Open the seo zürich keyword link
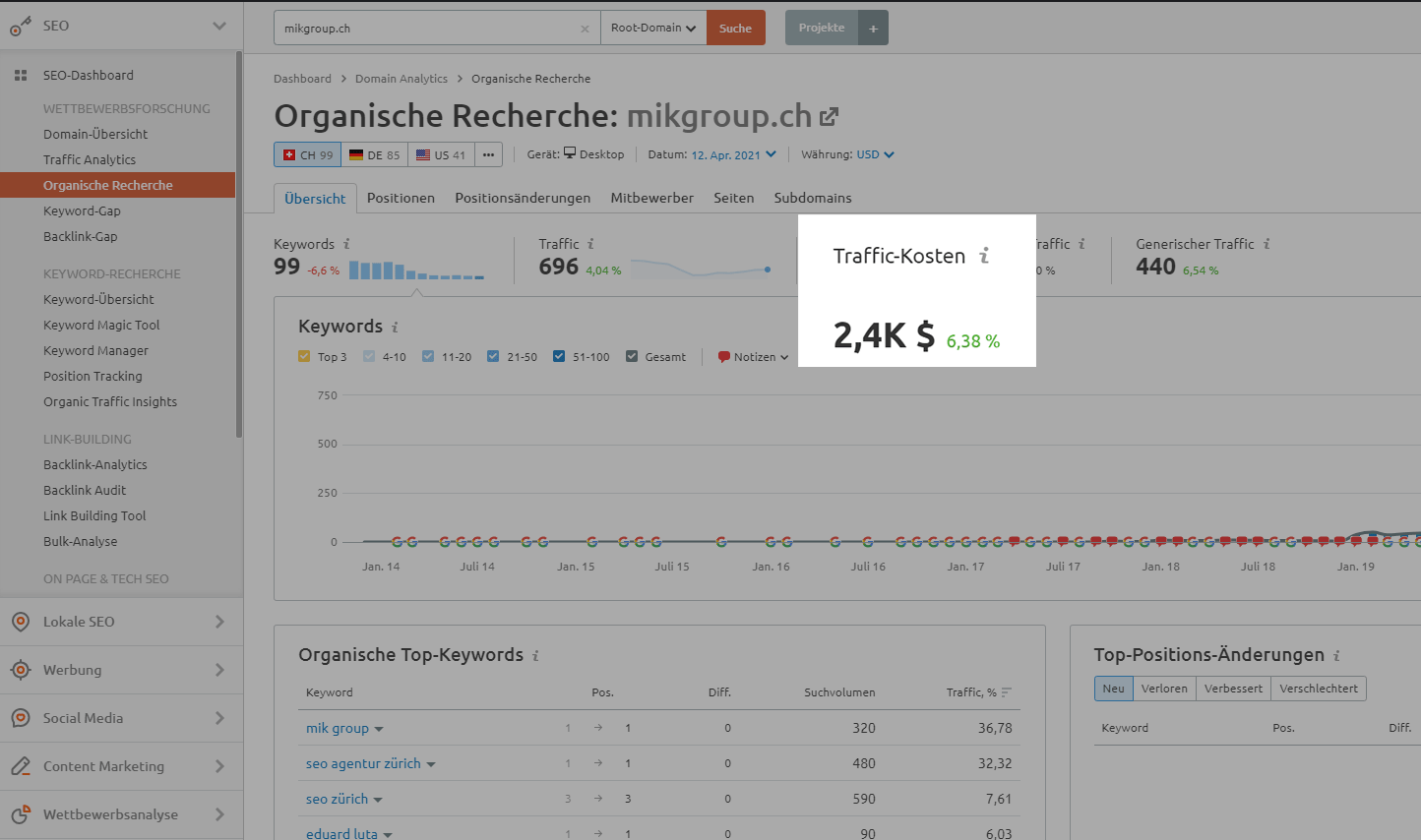The height and width of the screenshot is (840, 1421). tap(337, 799)
